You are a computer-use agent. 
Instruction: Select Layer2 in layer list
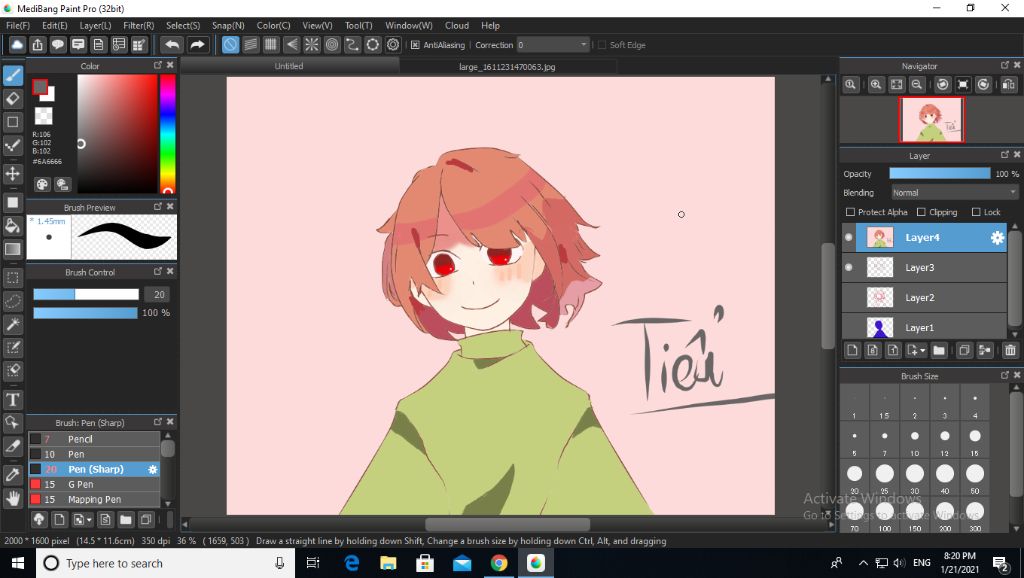tap(925, 297)
